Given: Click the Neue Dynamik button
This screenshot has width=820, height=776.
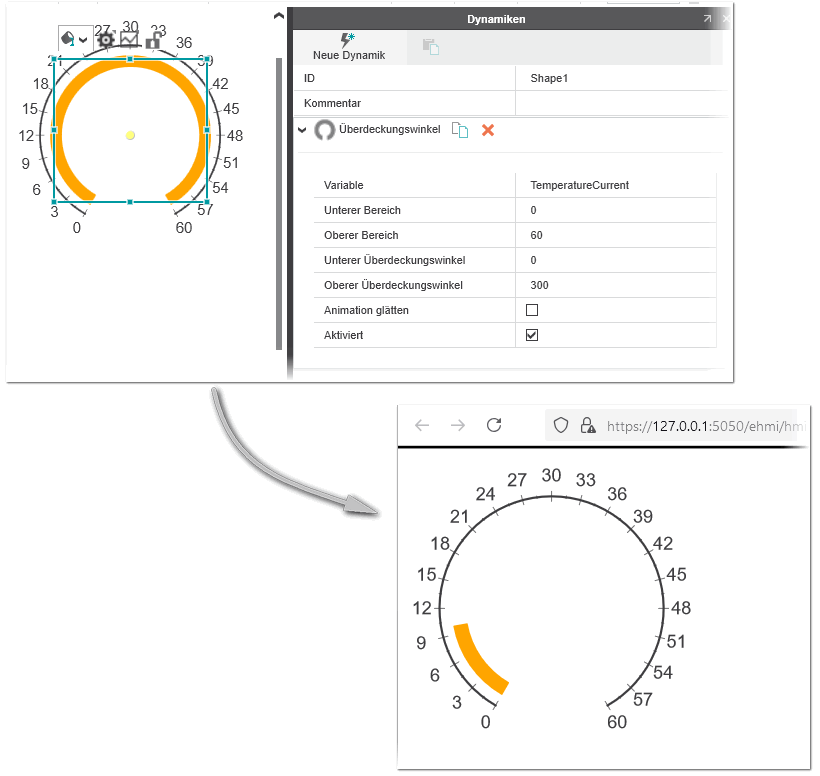Looking at the screenshot, I should coord(348,47).
